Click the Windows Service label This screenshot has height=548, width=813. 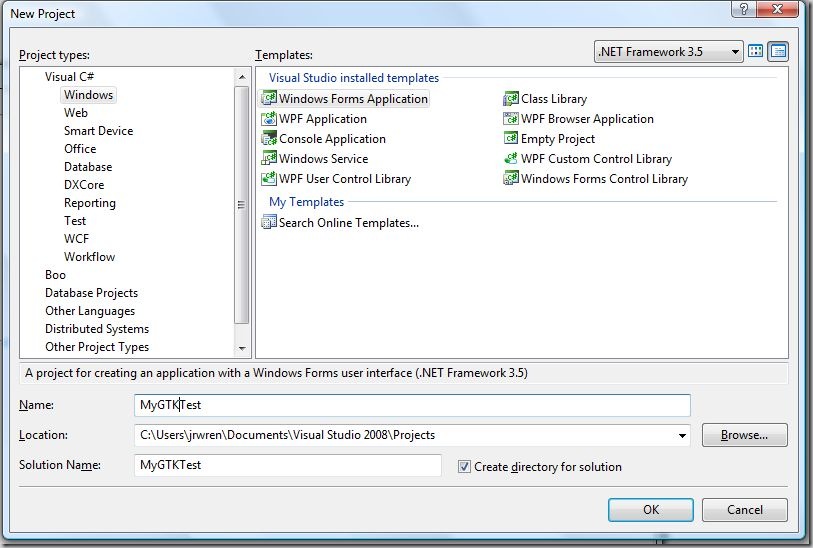pyautogui.click(x=324, y=159)
